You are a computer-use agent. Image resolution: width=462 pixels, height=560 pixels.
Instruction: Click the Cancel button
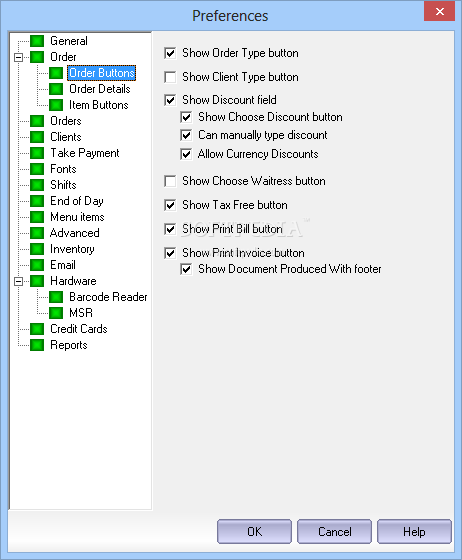click(335, 532)
